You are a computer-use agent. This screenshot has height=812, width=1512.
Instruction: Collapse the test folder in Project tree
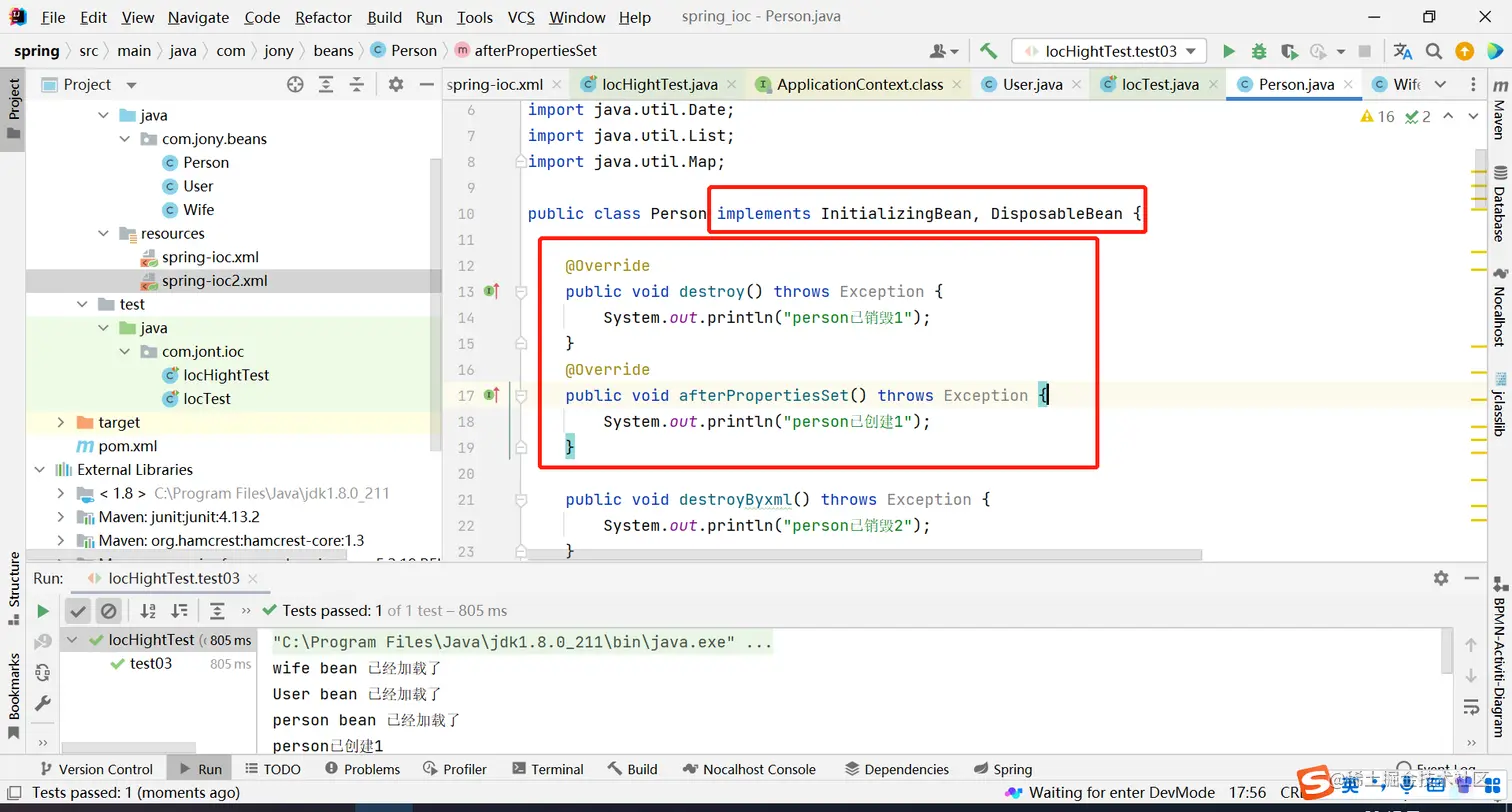[83, 304]
